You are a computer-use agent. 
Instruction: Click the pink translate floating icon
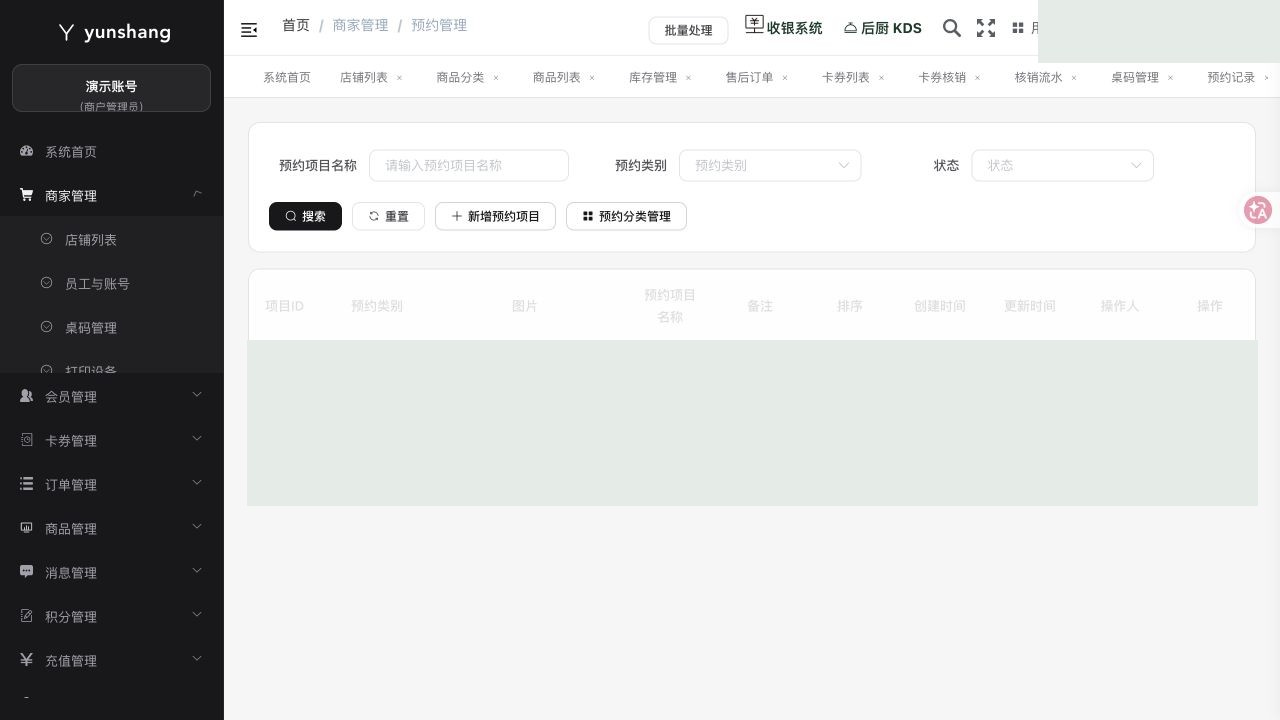click(x=1258, y=210)
